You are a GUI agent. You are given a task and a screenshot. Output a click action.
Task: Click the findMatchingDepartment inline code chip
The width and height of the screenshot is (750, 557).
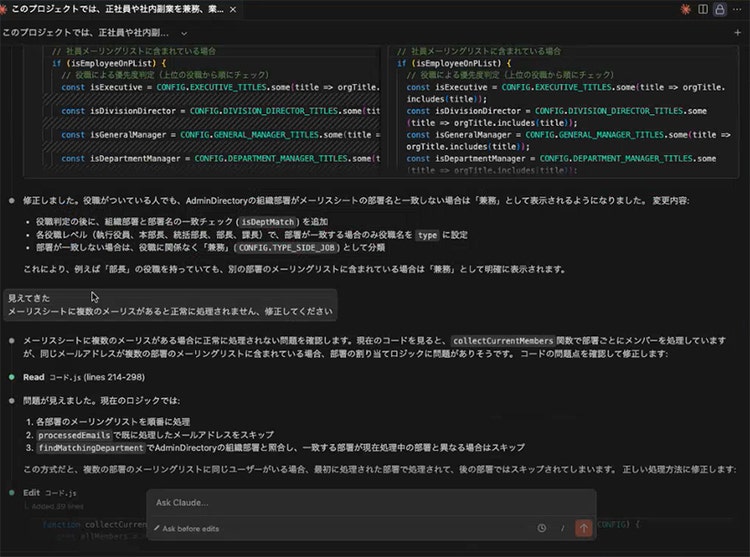pos(91,448)
